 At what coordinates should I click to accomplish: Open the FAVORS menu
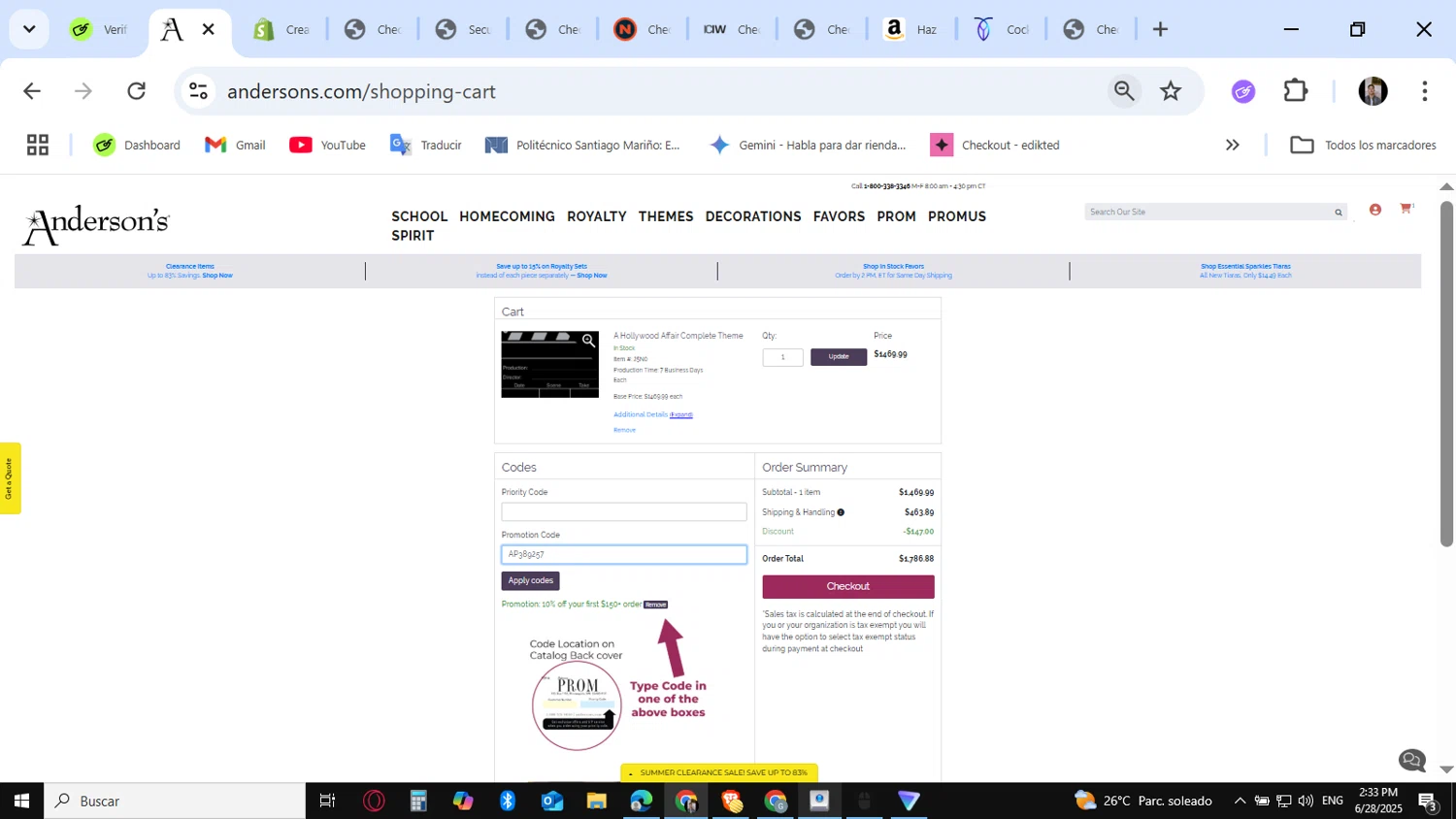click(x=839, y=216)
